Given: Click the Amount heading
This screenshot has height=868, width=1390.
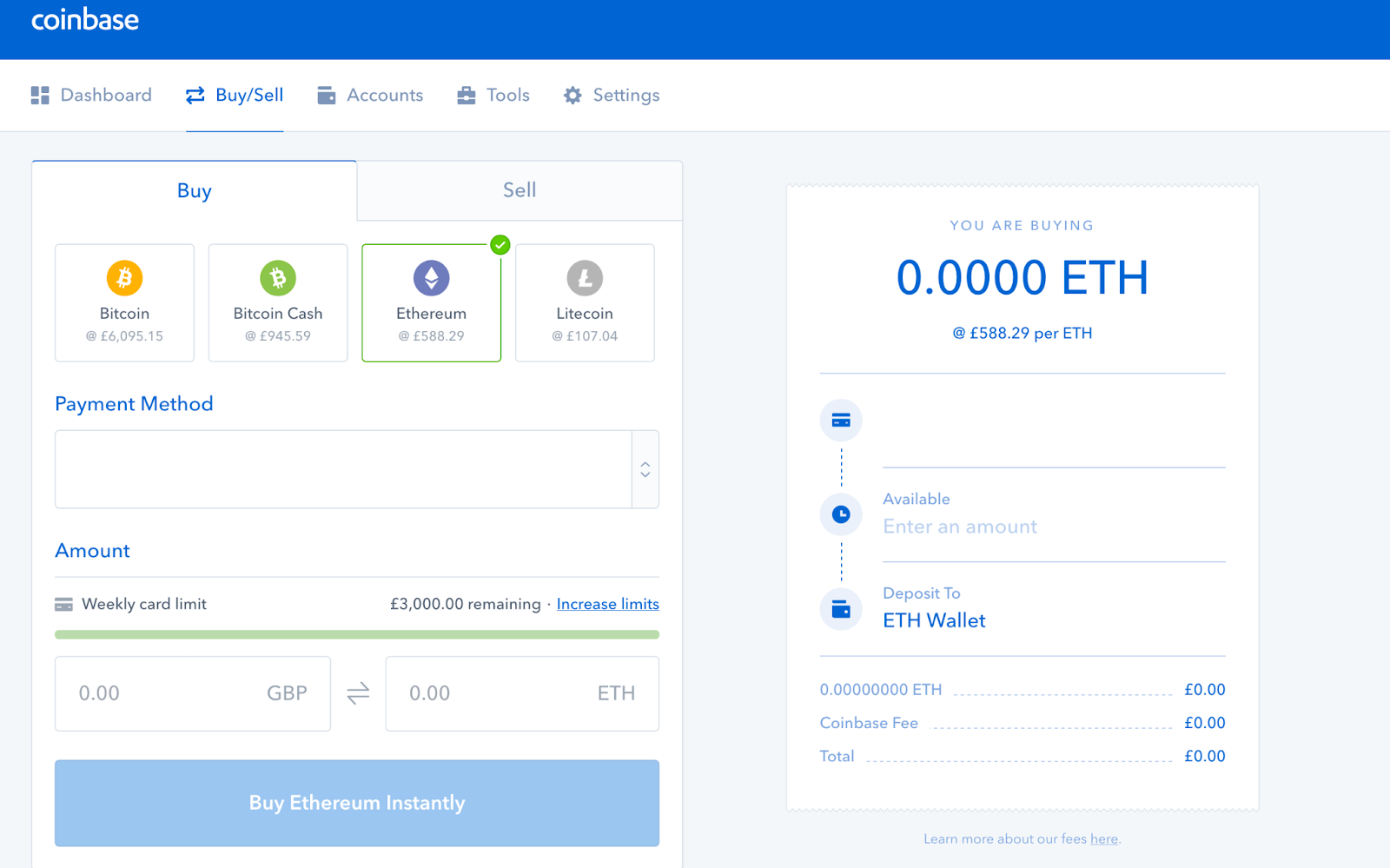Looking at the screenshot, I should point(92,551).
